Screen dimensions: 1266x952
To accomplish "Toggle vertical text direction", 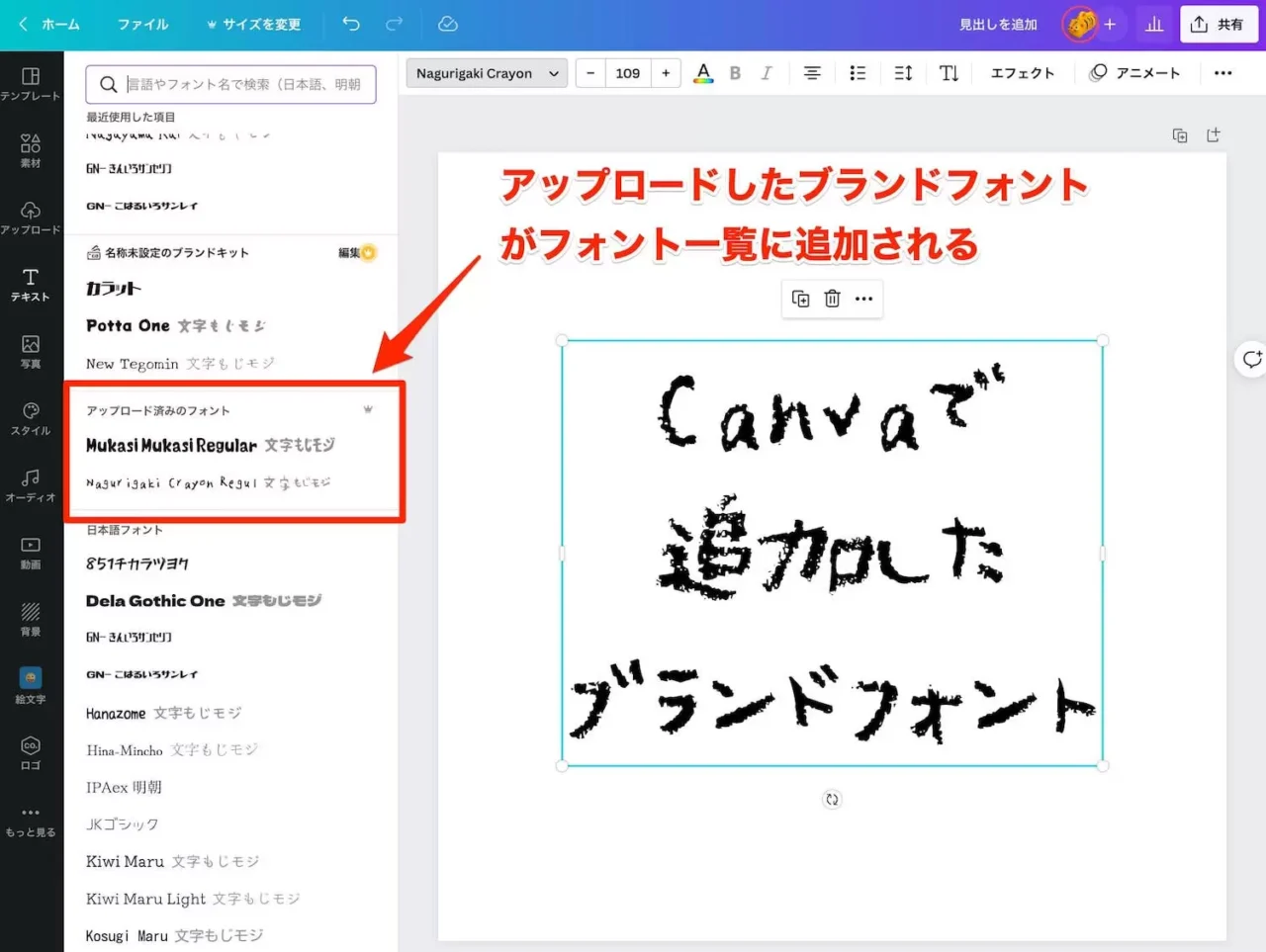I will coord(949,73).
